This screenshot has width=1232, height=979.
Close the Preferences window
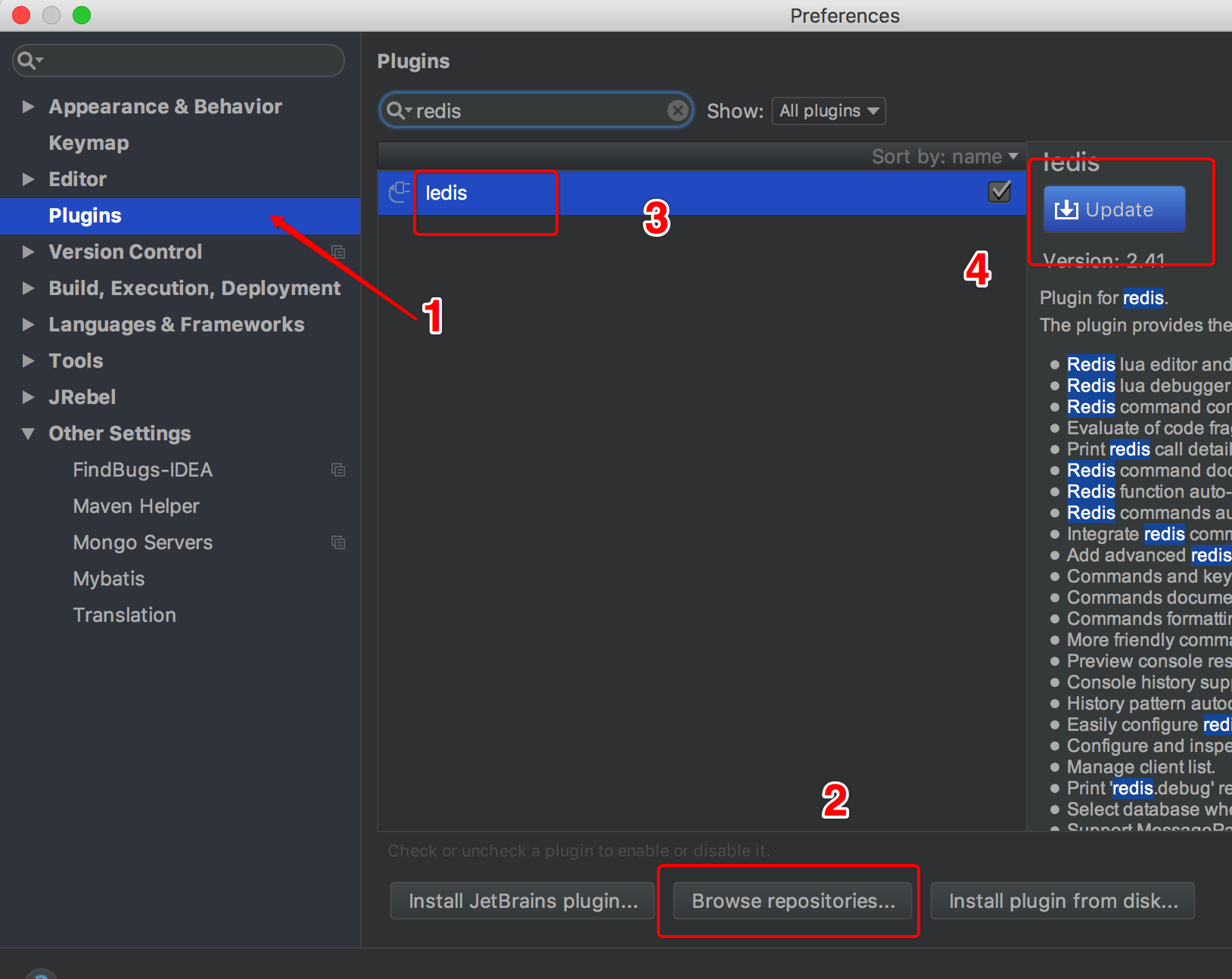(x=21, y=15)
